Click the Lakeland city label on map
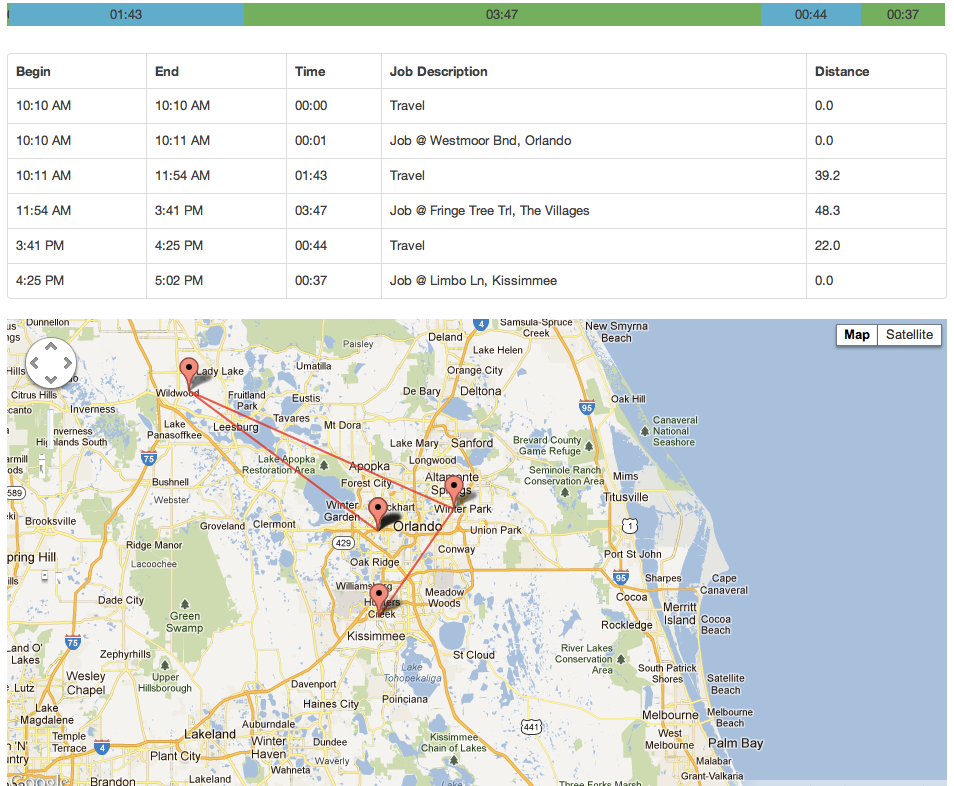The width and height of the screenshot is (954, 786). click(210, 734)
